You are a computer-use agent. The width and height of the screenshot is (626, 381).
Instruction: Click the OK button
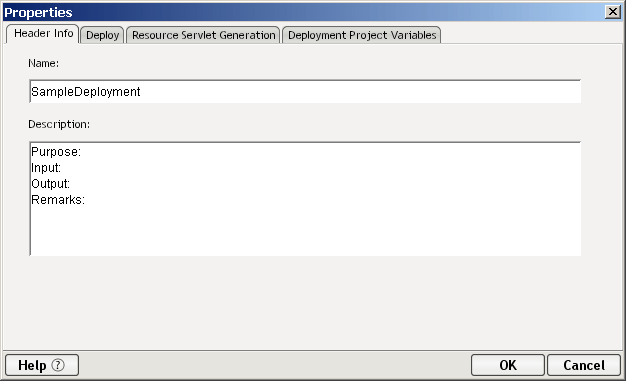(x=507, y=365)
